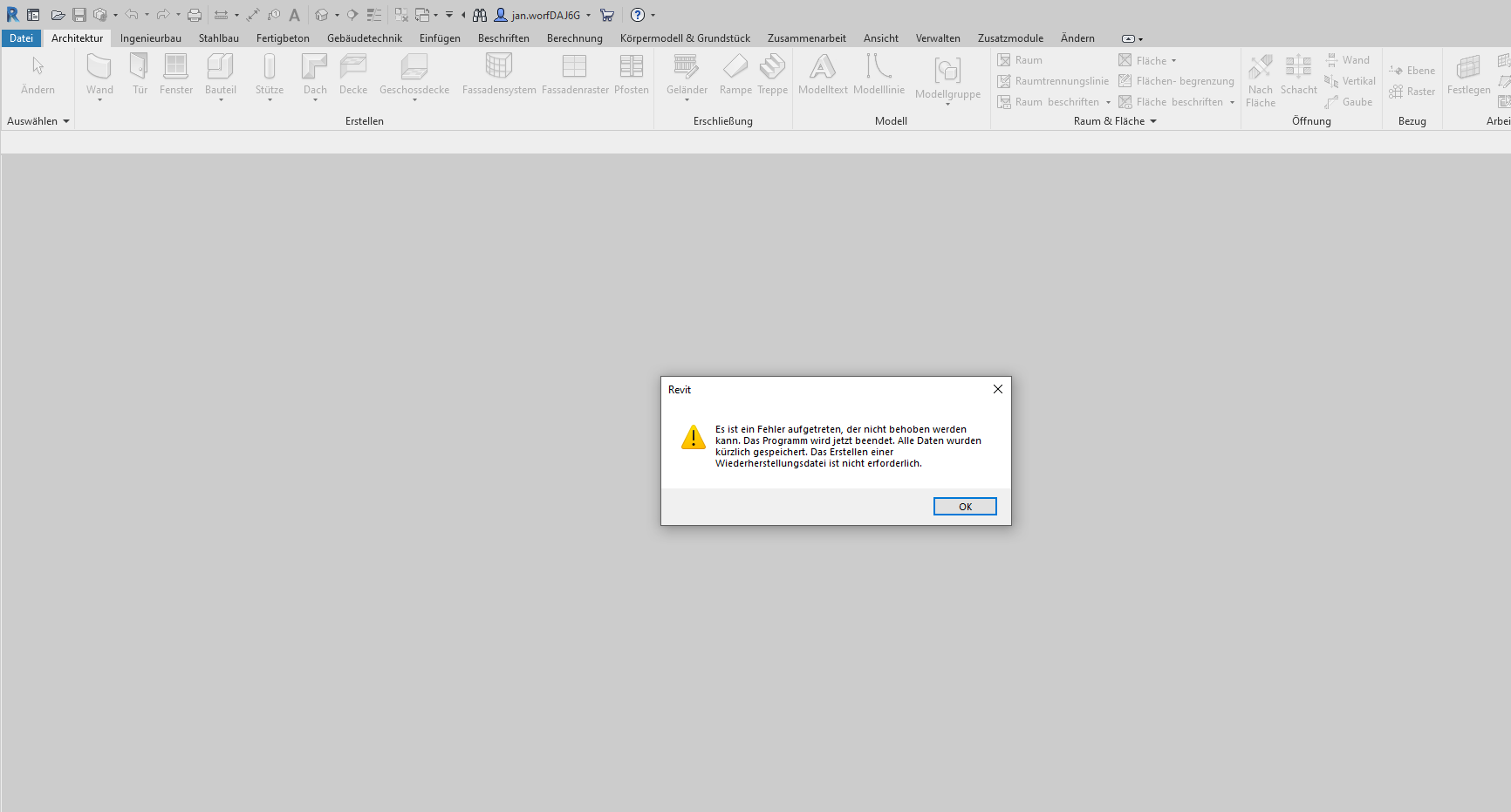
Task: Select the Modelllinie tool
Action: click(x=879, y=74)
